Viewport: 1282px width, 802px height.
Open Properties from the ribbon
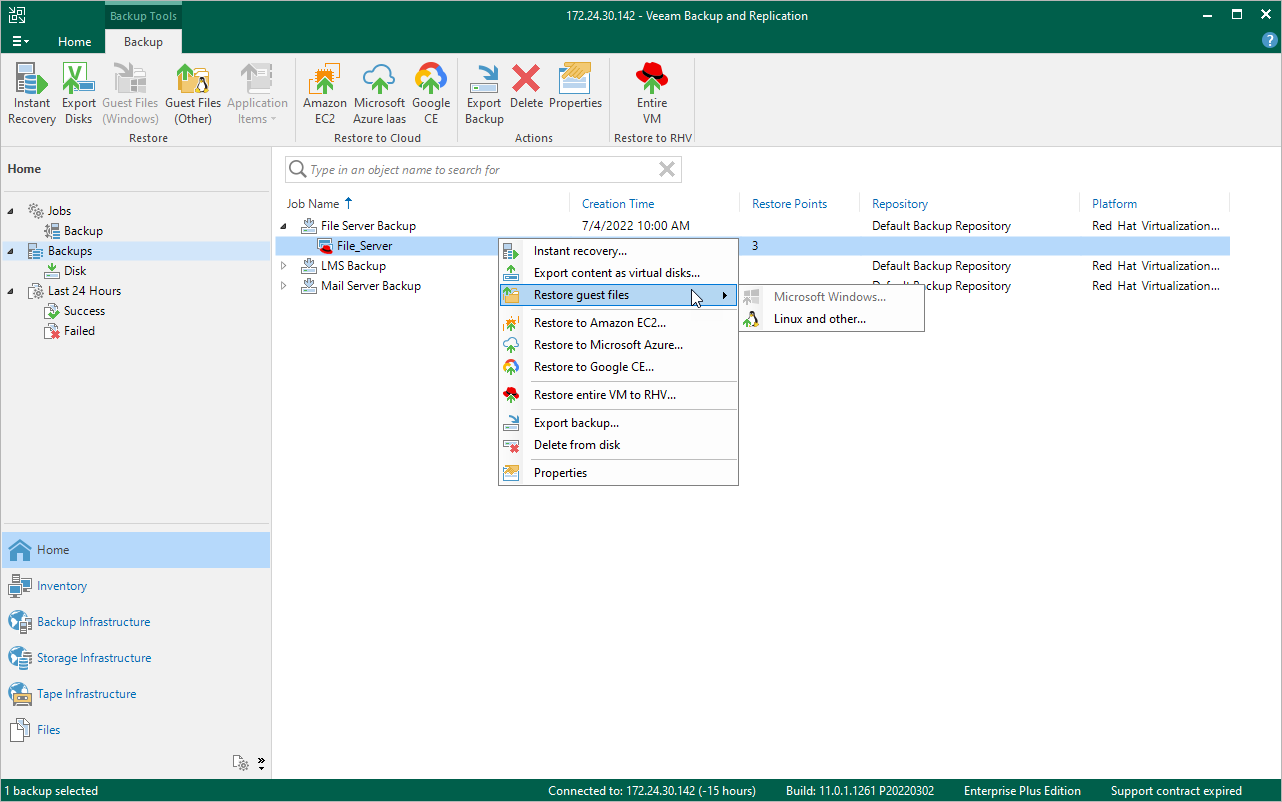[x=576, y=87]
